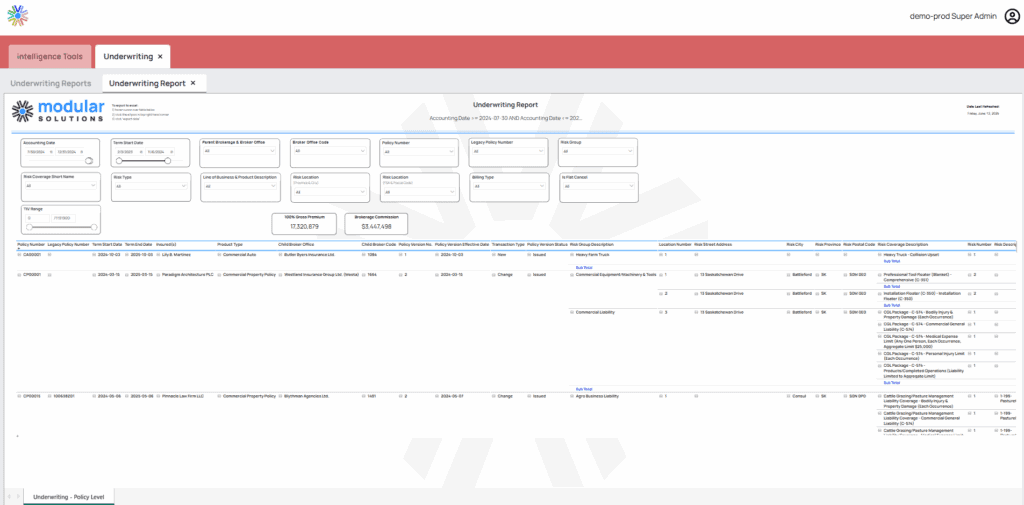Select the Underwriting - Policy Level sheet tab
The height and width of the screenshot is (505, 1024).
[69, 497]
